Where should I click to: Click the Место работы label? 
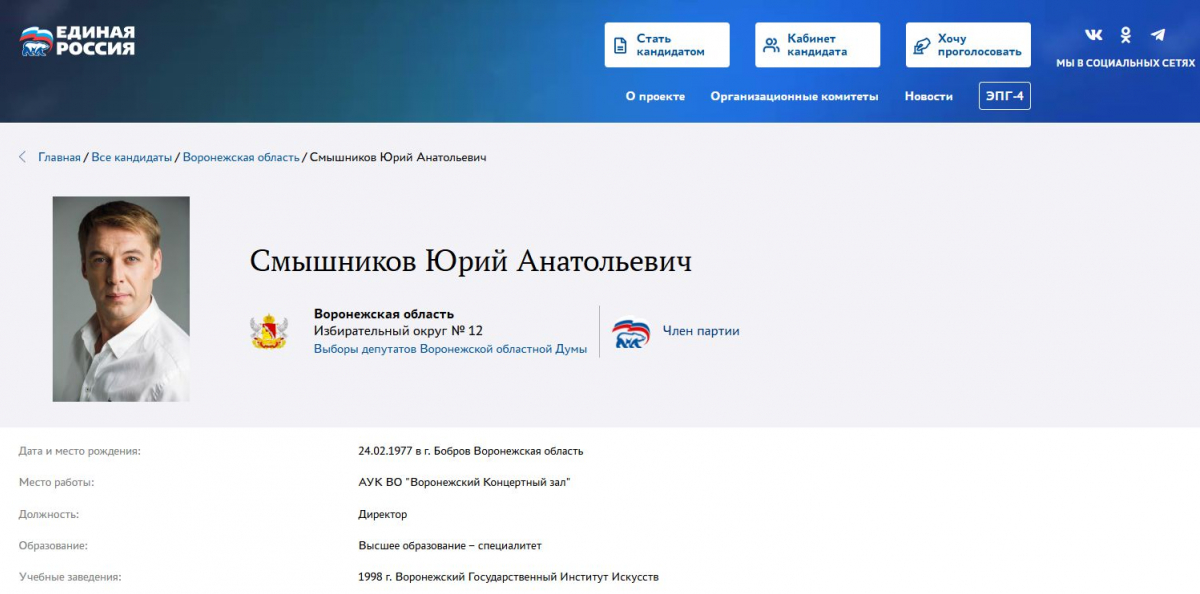[x=57, y=483]
